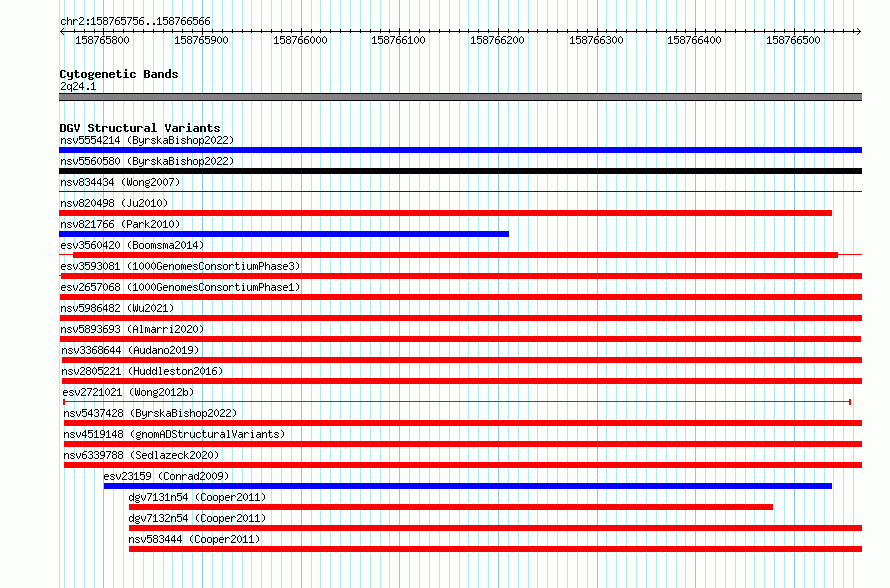
Task: Select the red bar for nsv2805221
Action: pos(462,381)
